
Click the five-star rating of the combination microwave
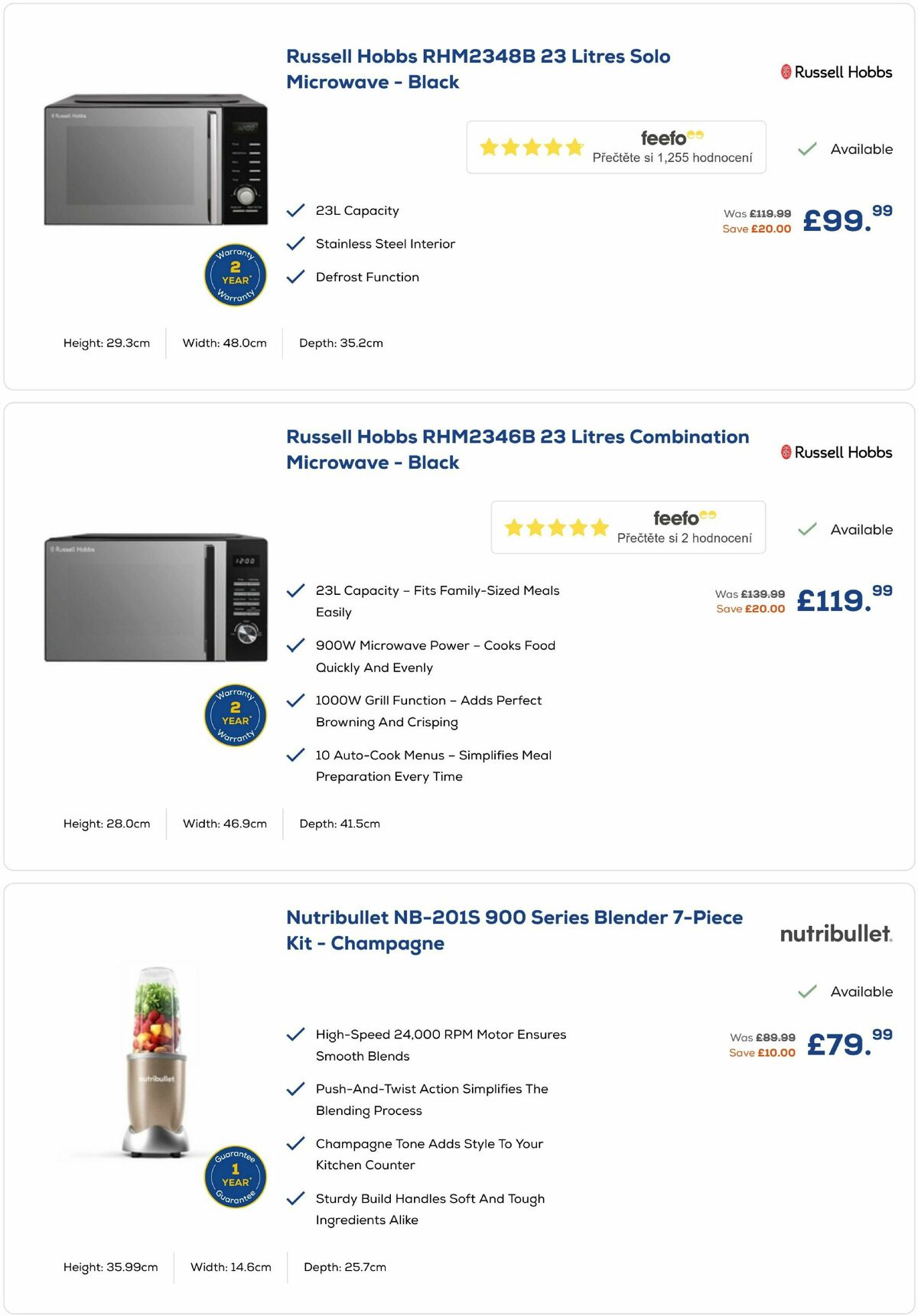point(556,527)
